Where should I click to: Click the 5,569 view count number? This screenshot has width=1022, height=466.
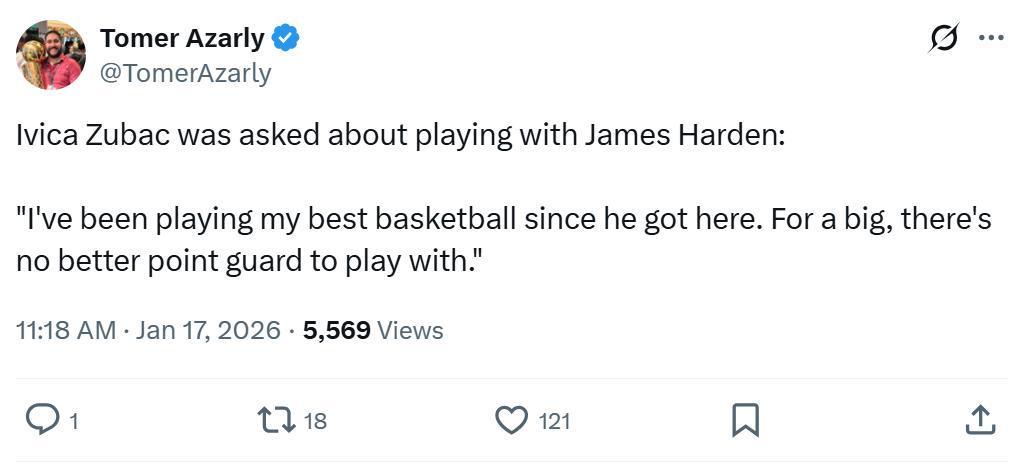tap(337, 330)
